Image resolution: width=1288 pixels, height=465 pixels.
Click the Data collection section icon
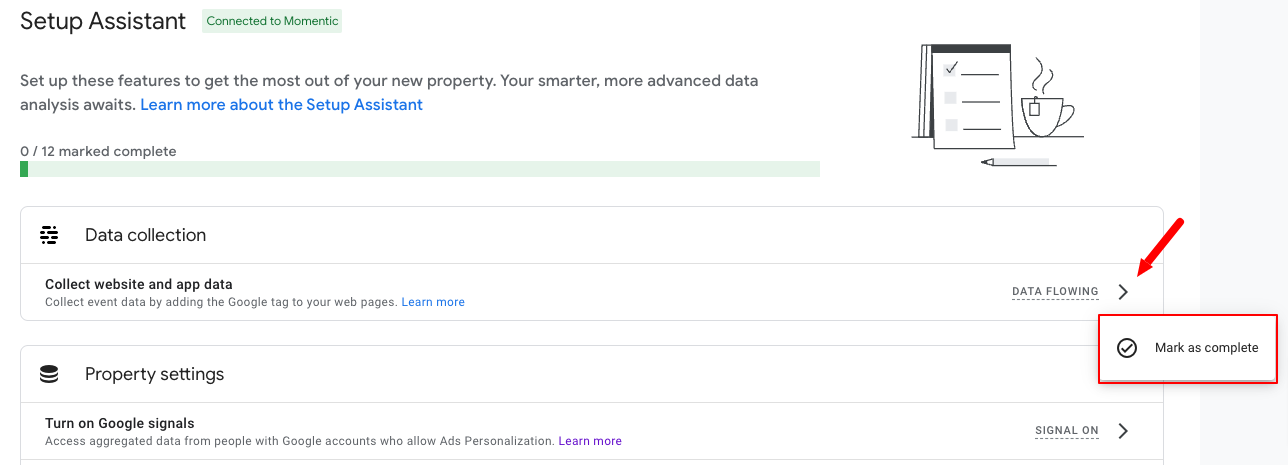pyautogui.click(x=49, y=235)
